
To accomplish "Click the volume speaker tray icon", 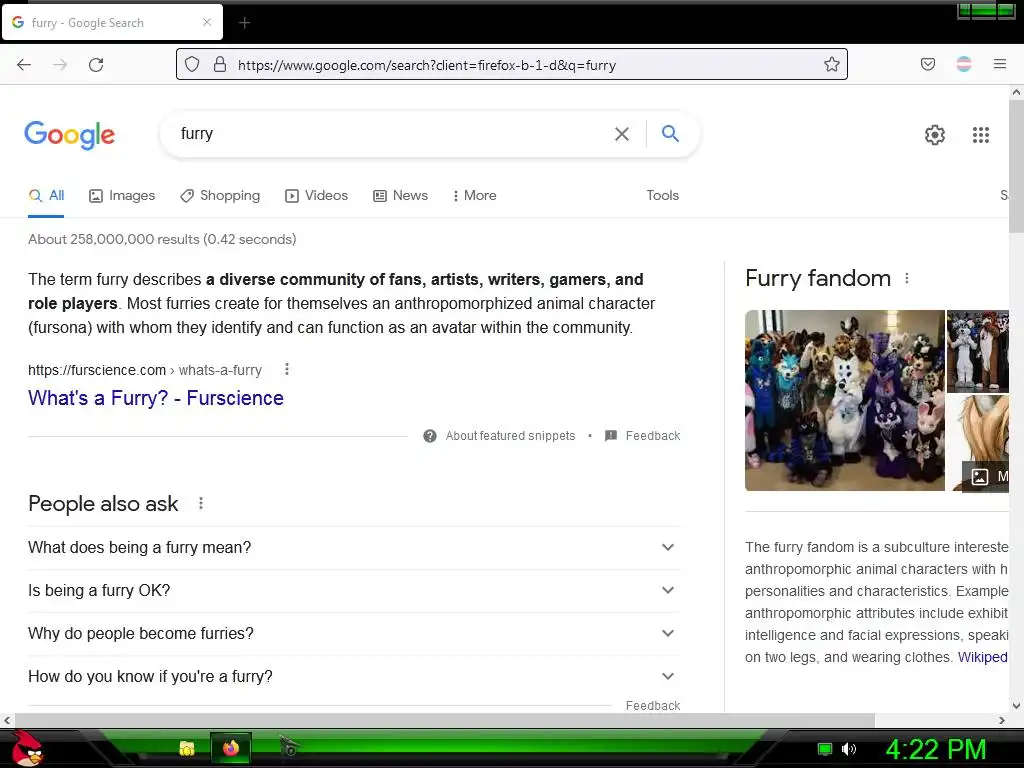I will coord(849,748).
